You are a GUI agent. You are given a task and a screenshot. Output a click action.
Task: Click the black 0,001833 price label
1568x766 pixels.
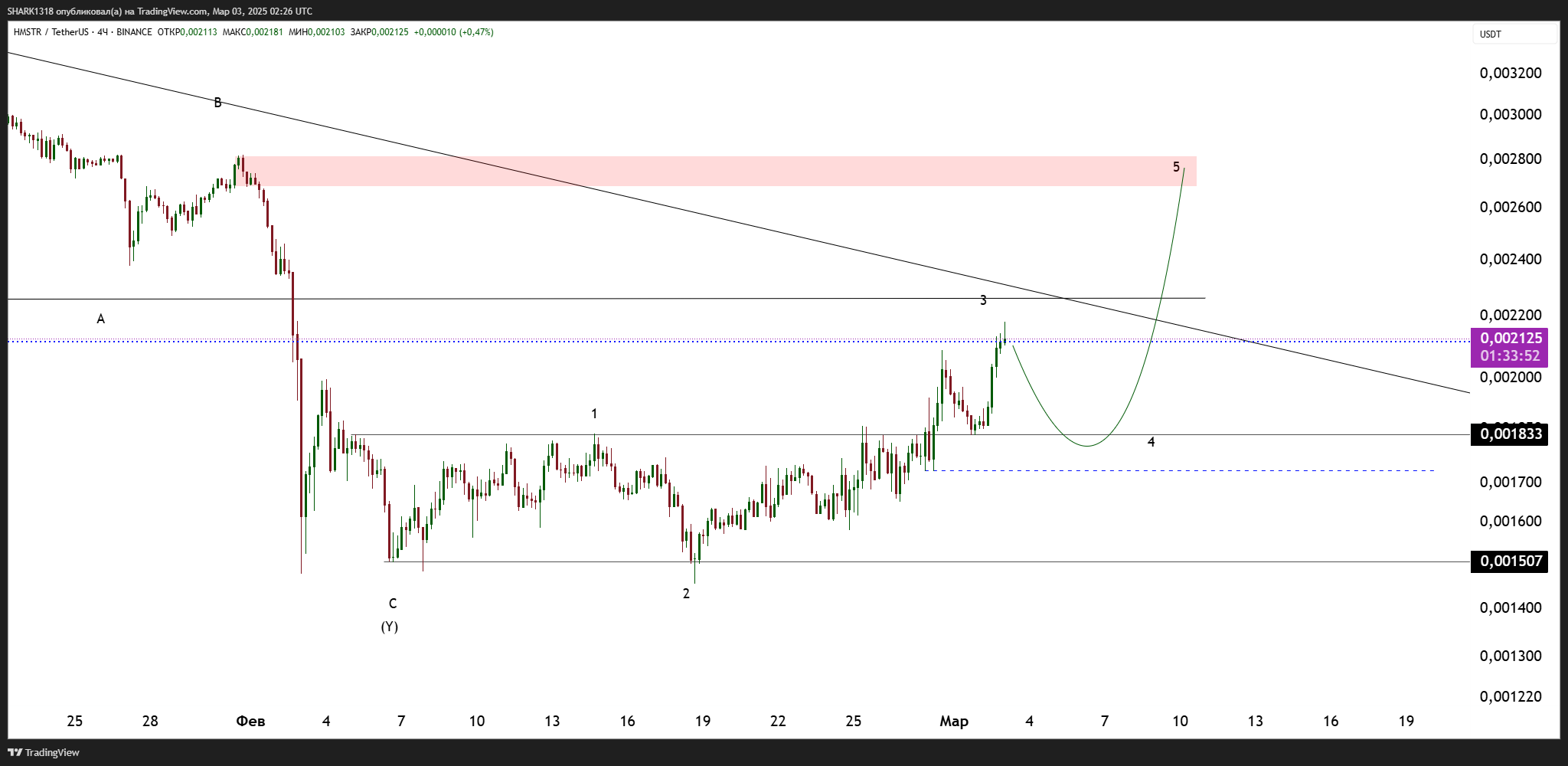(x=1510, y=434)
